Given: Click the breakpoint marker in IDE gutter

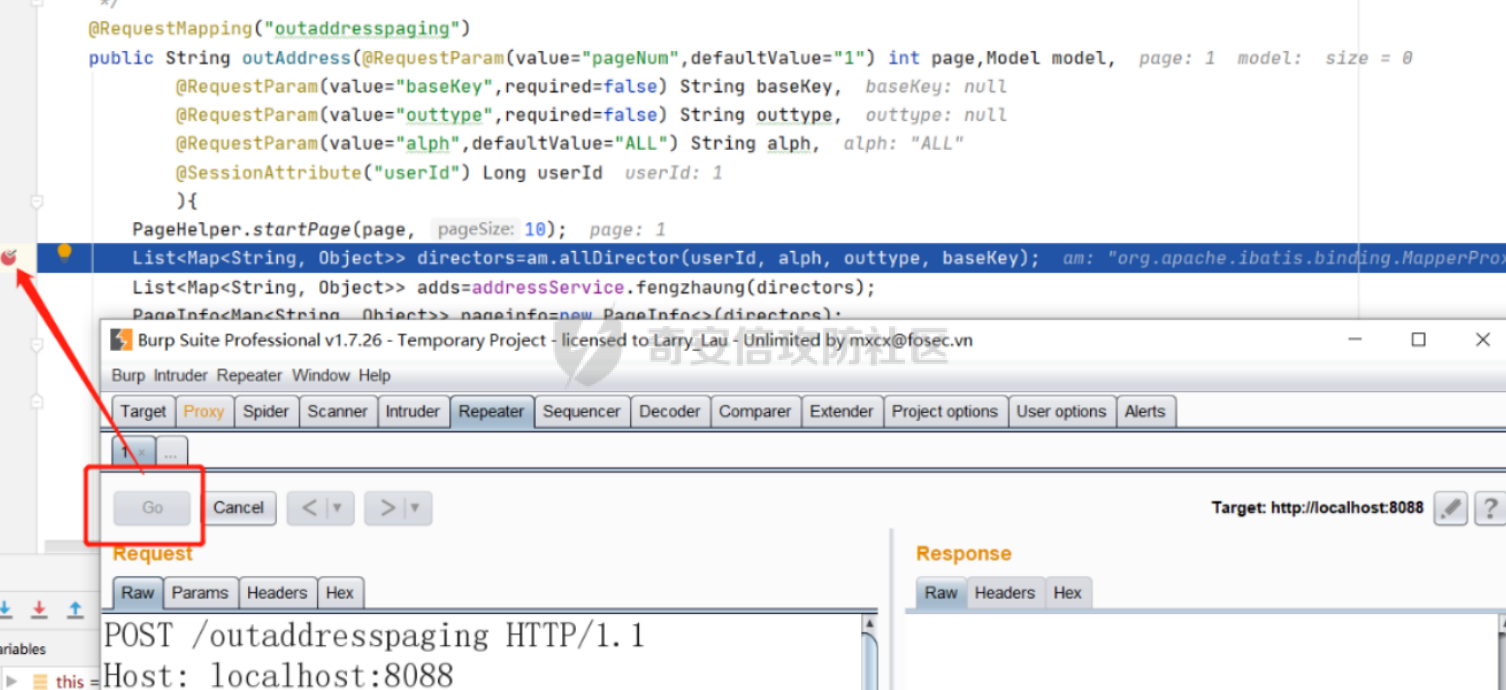Looking at the screenshot, I should click(x=9, y=258).
